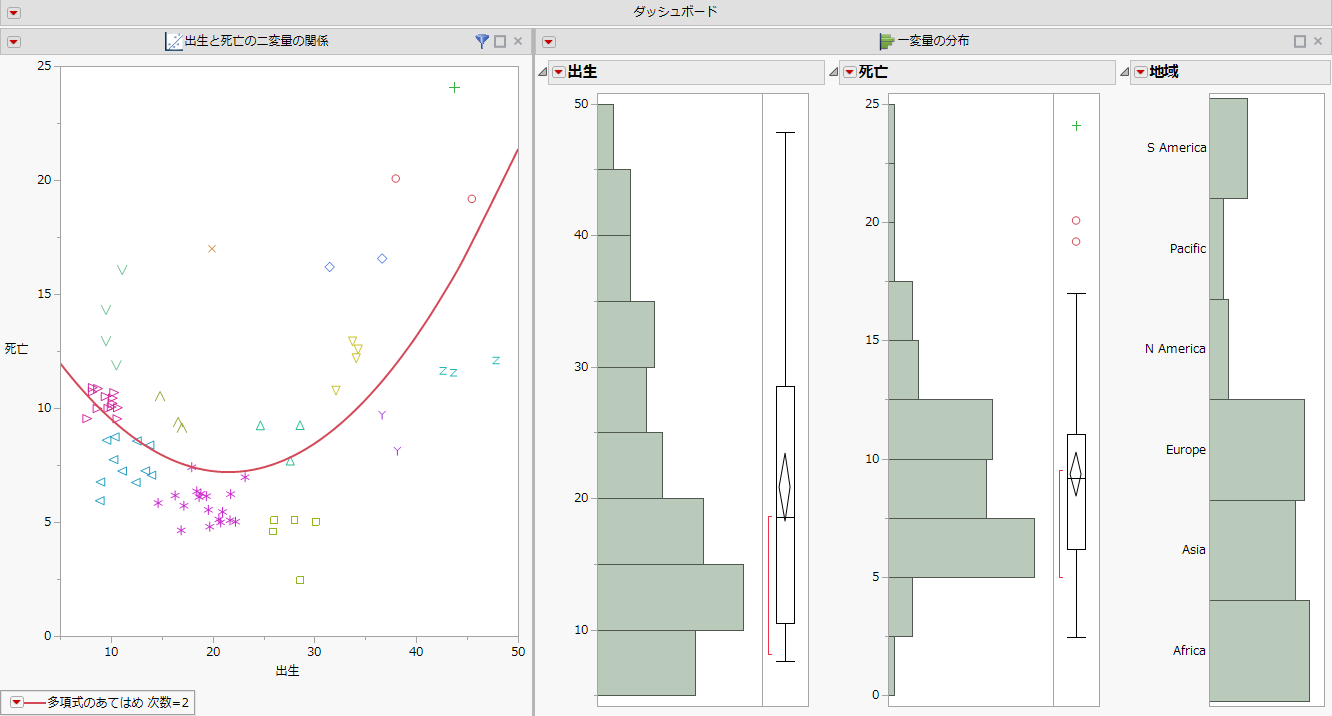This screenshot has width=1332, height=716.
Task: Click the 出生 outlier box plot box
Action: click(x=785, y=505)
